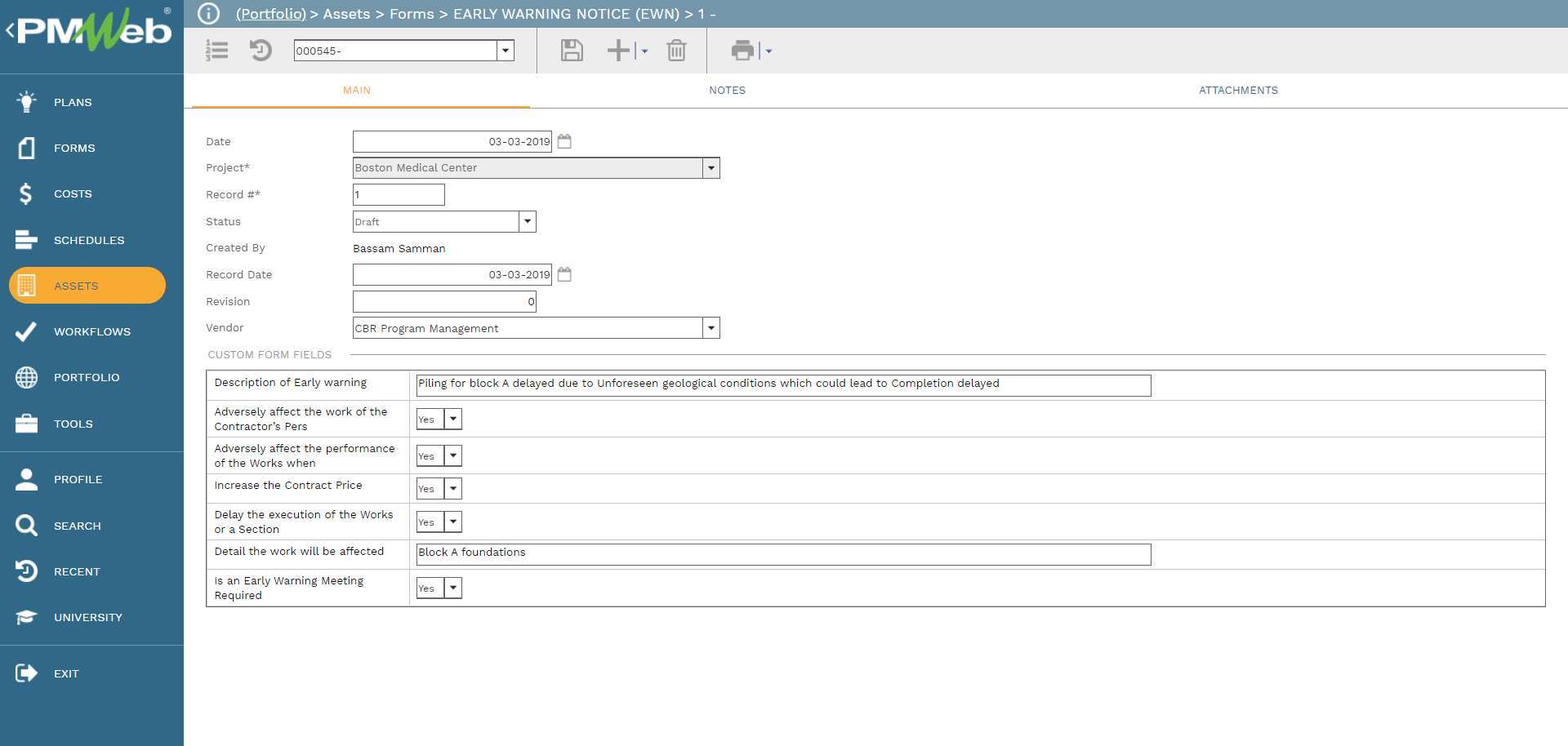Expand the 000545- record selector dropdown

tap(506, 51)
